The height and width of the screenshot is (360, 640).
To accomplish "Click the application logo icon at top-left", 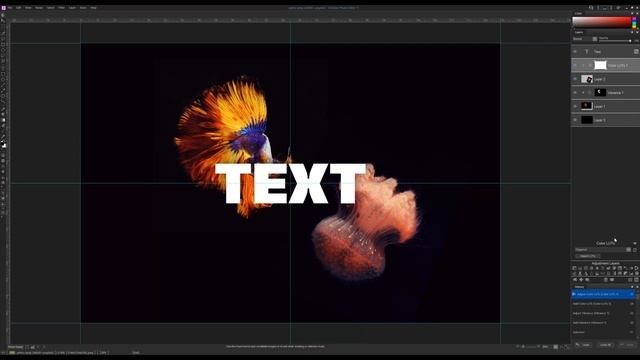I will pyautogui.click(x=3, y=8).
